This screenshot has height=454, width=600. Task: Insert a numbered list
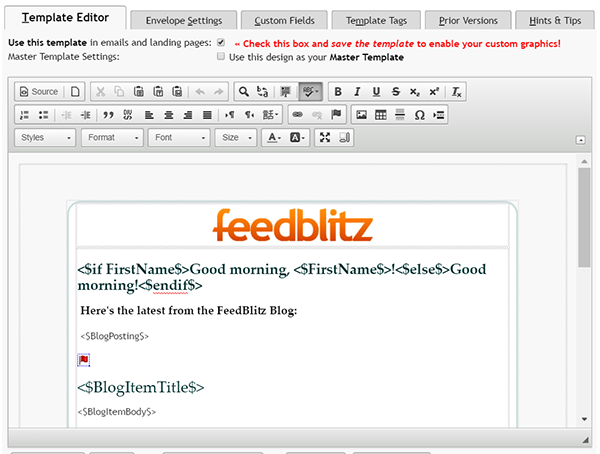[x=24, y=115]
